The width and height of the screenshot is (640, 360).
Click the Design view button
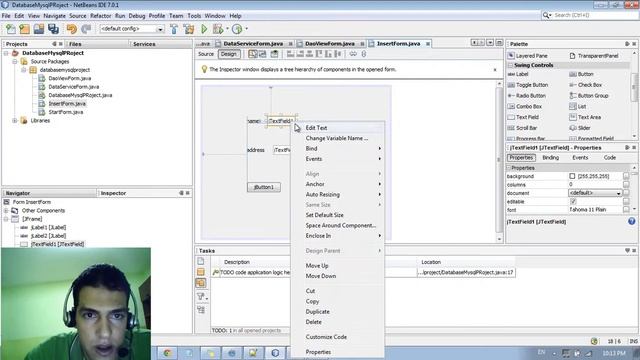pyautogui.click(x=229, y=54)
